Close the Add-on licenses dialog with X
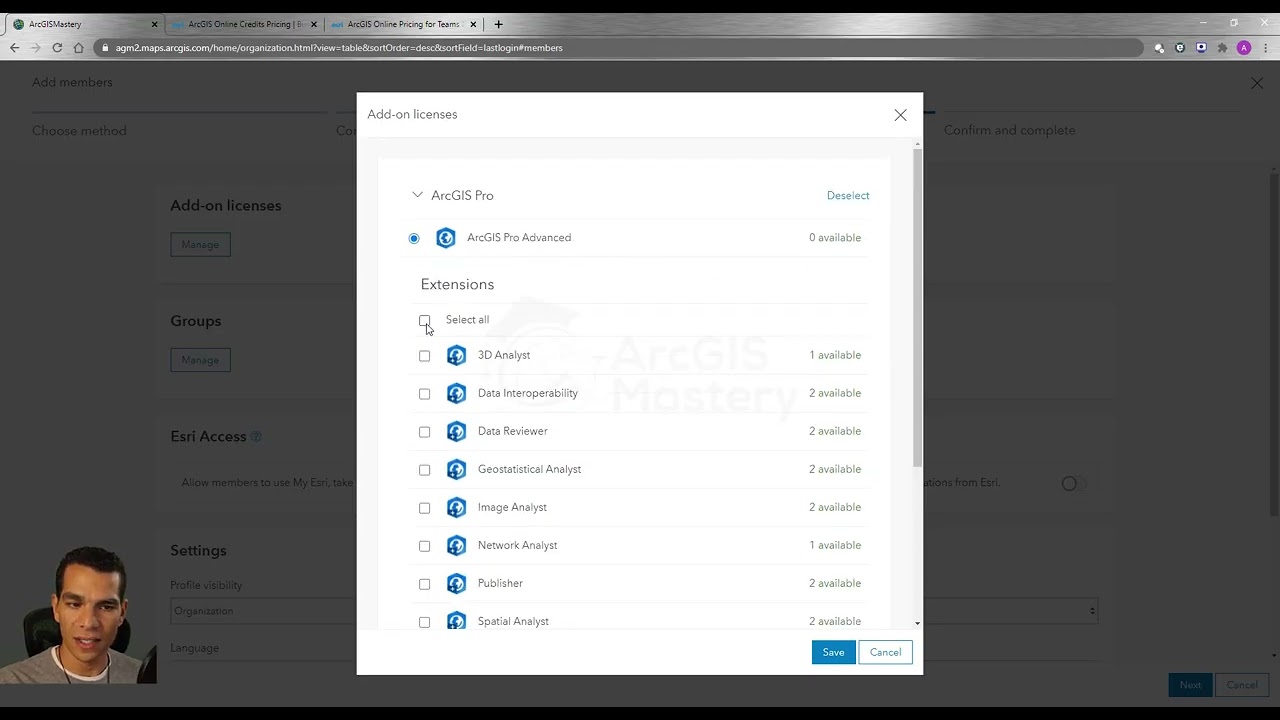 click(x=900, y=115)
